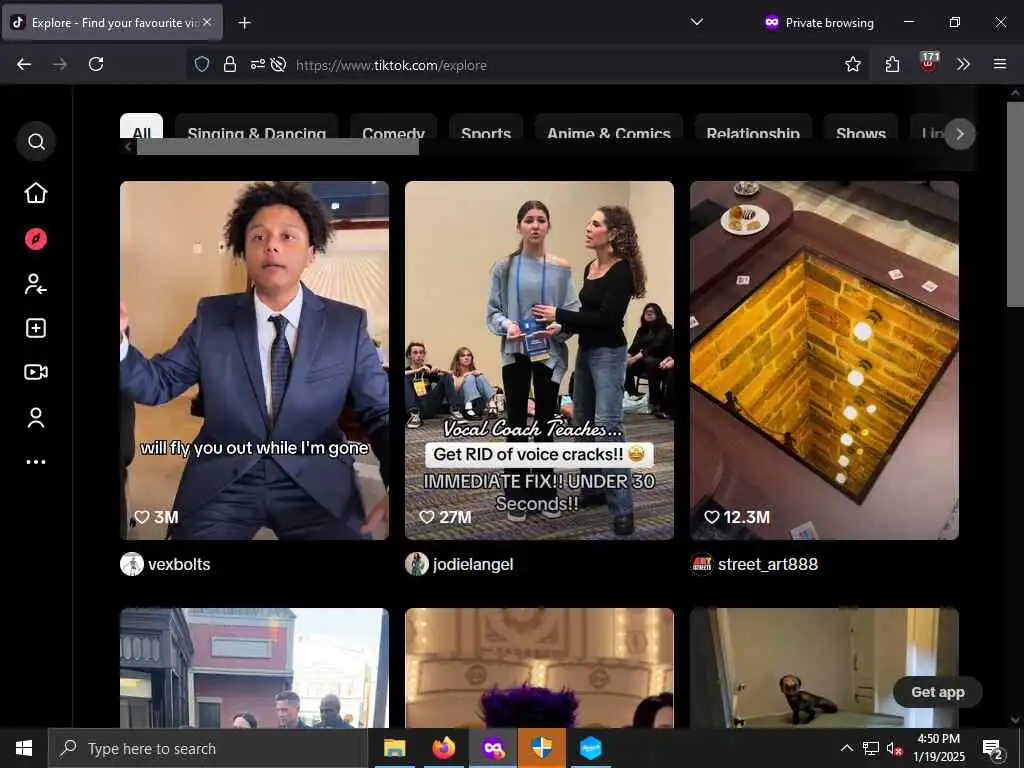Show hidden system tray icons
This screenshot has width=1024, height=768.
(846, 748)
